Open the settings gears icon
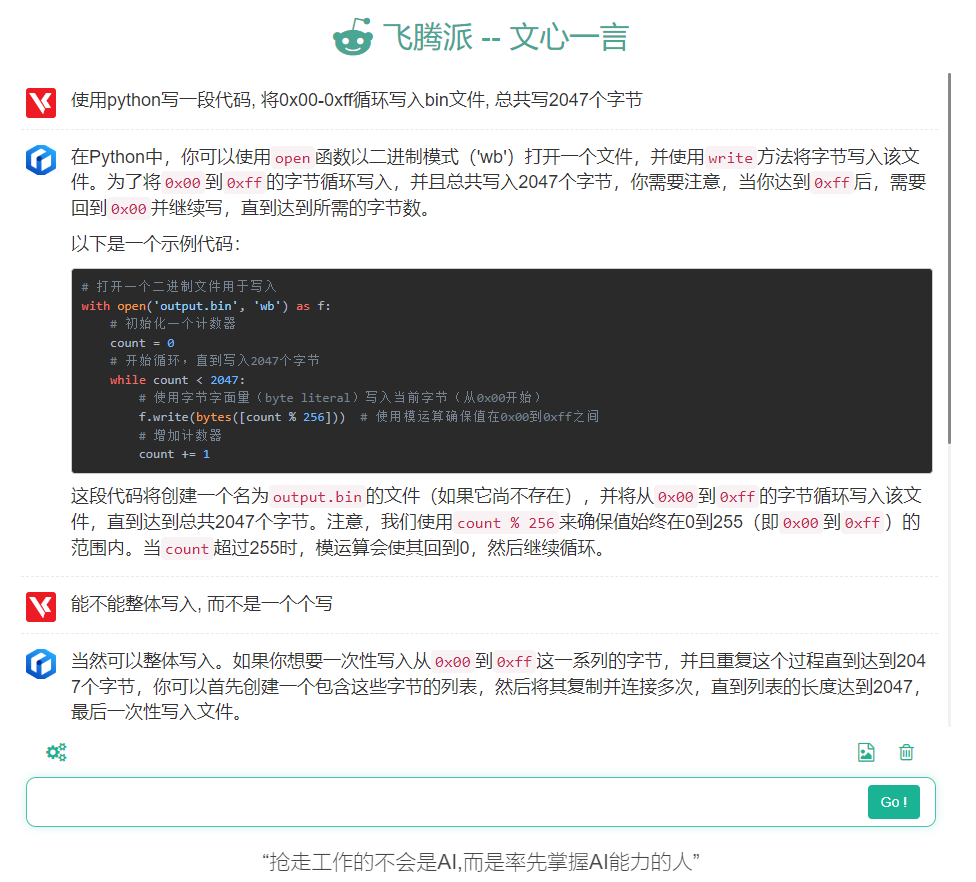Screen dimensions: 976x882 56,753
